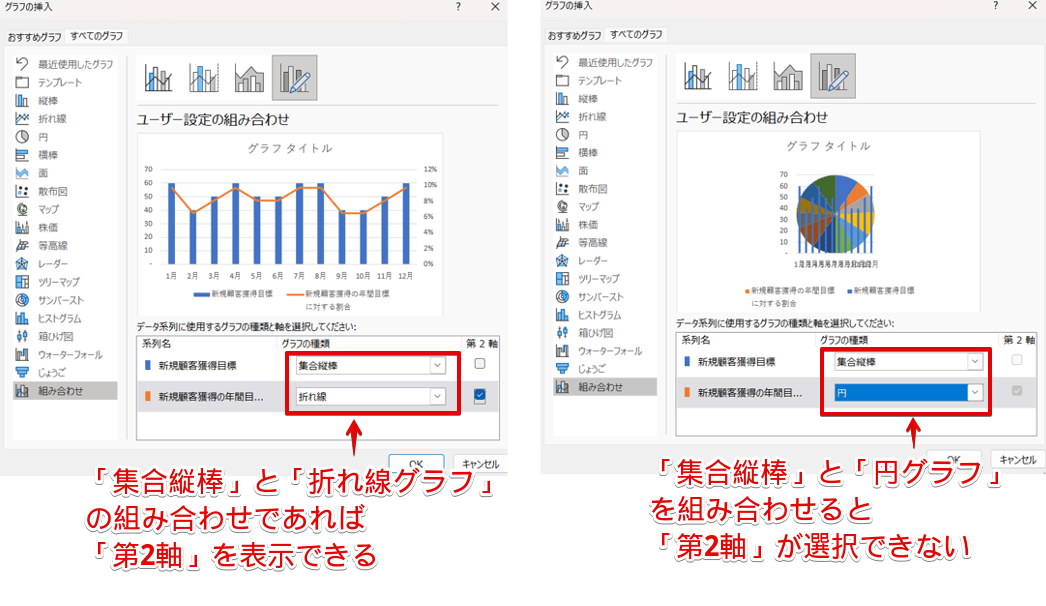
Task: Uncheck 第2軸 for 新規顧客獲得の年間目標 series in left dialog
Action: coord(480,396)
